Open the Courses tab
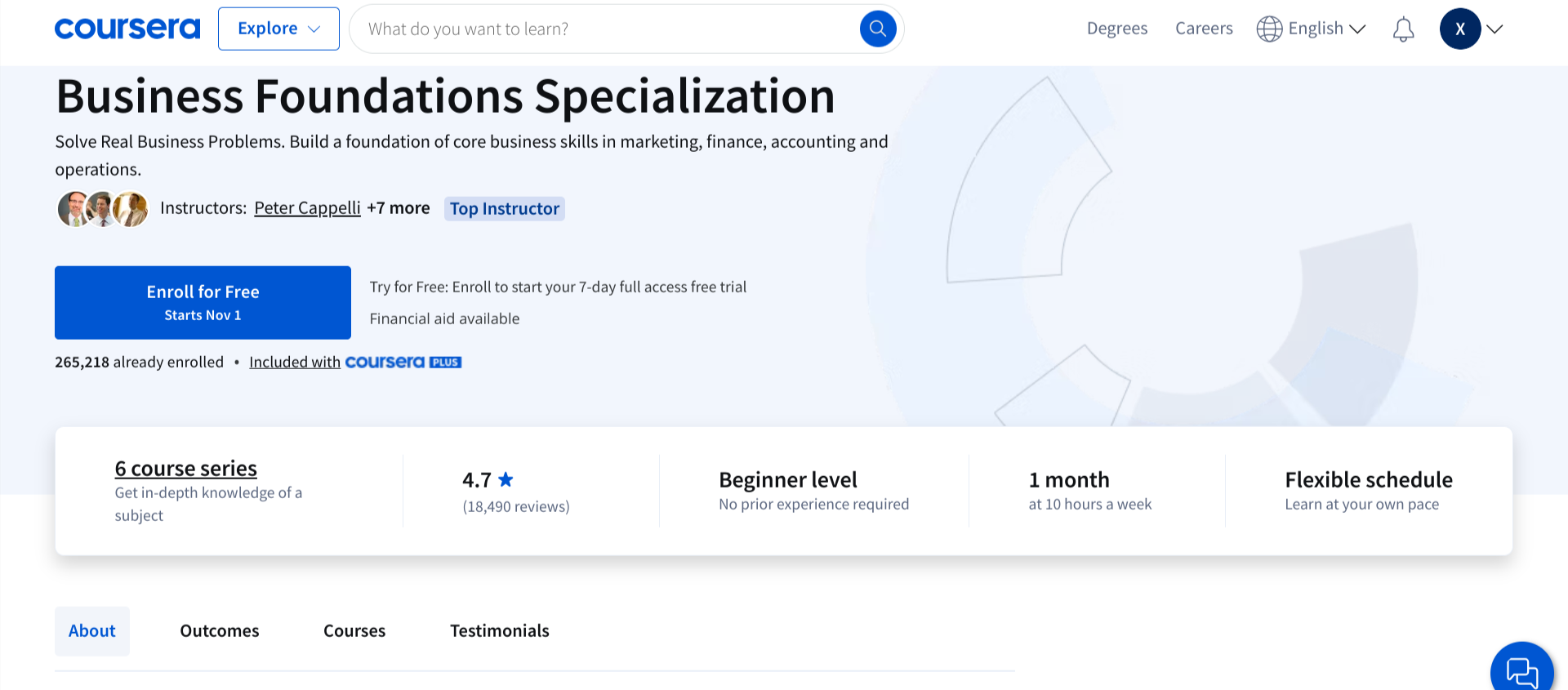Viewport: 1568px width, 690px height. coord(354,630)
